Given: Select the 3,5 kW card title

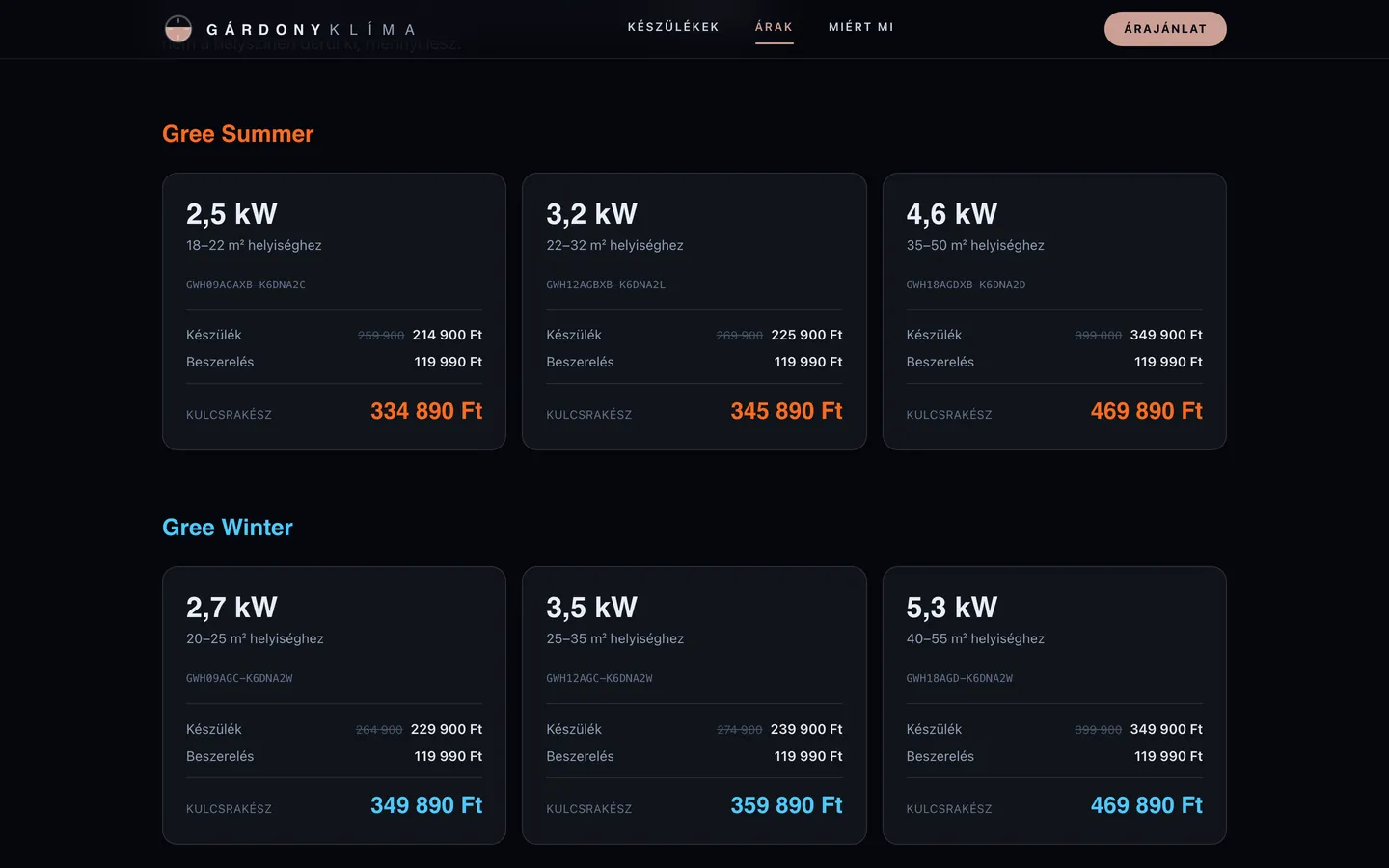Looking at the screenshot, I should point(592,607).
